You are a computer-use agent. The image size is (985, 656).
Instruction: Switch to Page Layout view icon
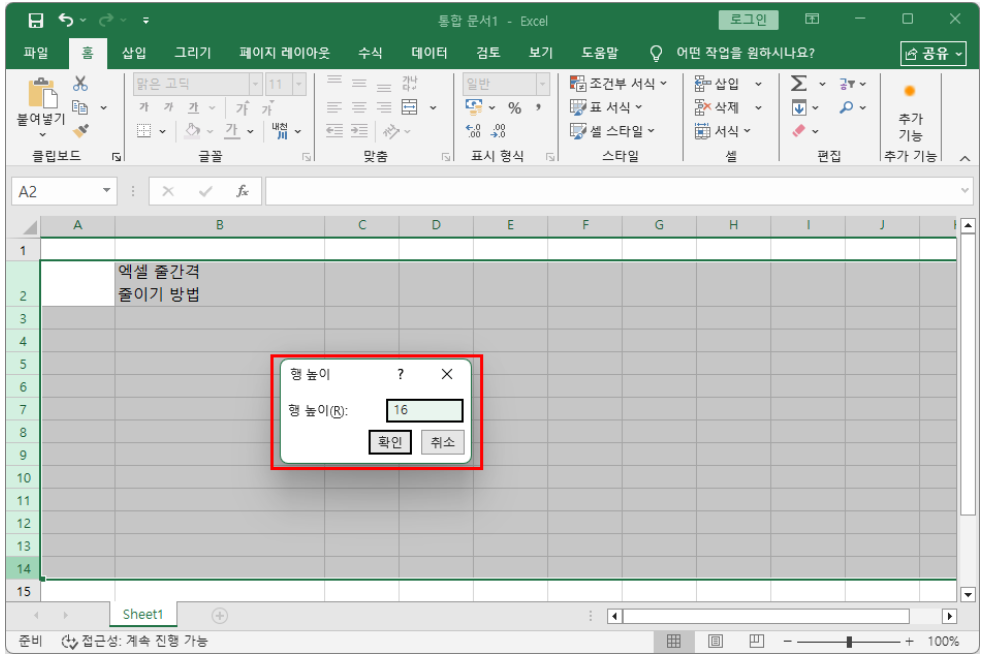point(716,641)
